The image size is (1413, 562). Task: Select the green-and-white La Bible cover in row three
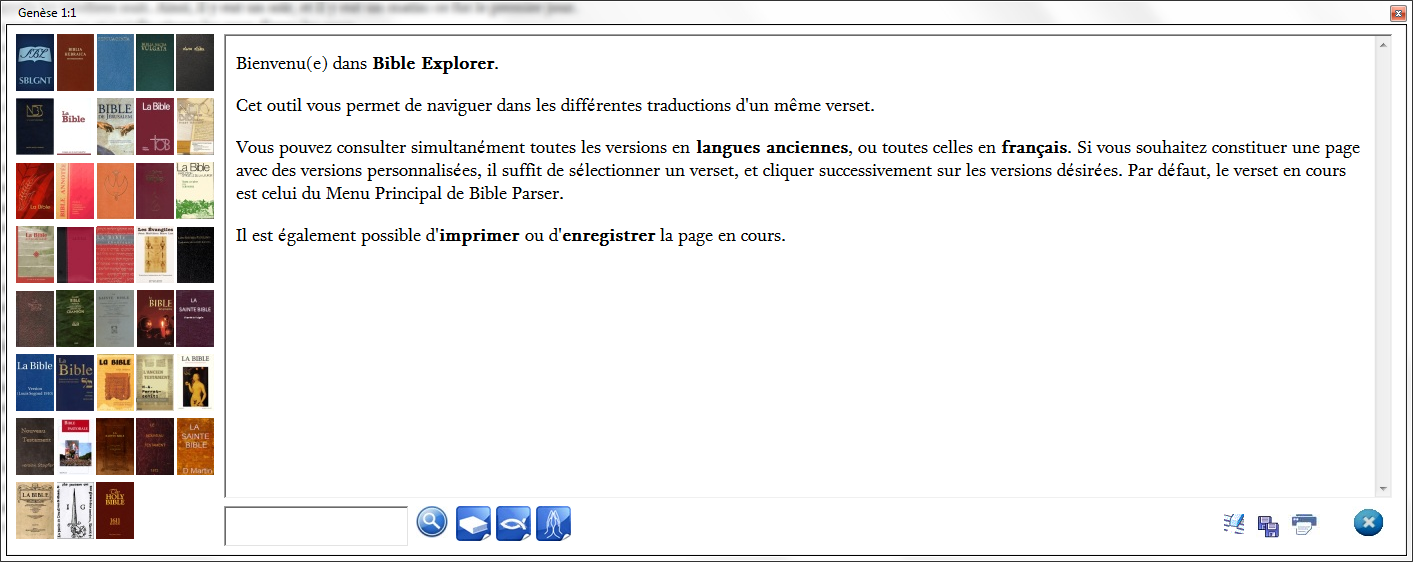pyautogui.click(x=195, y=191)
